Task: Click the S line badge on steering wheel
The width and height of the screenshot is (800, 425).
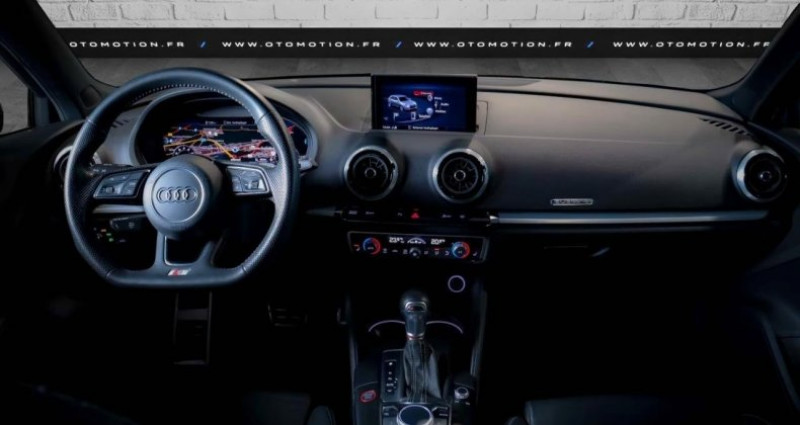Action: tap(179, 271)
